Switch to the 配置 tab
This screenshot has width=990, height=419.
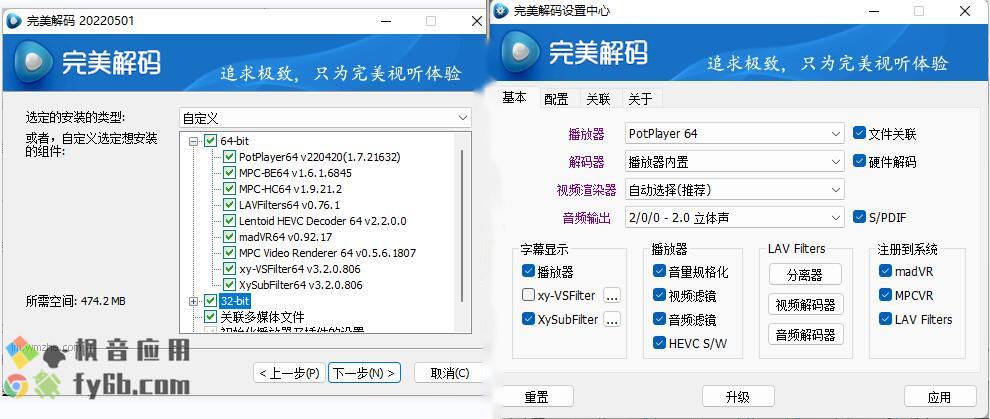[x=556, y=99]
